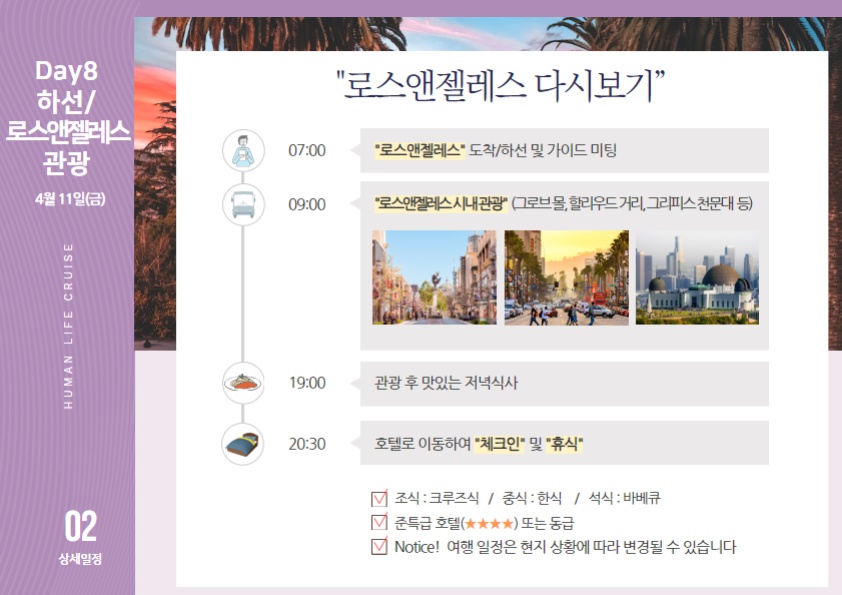842x595 pixels.
Task: Click the text 도착/하선 및 가이드 미팅
Action: [543, 150]
